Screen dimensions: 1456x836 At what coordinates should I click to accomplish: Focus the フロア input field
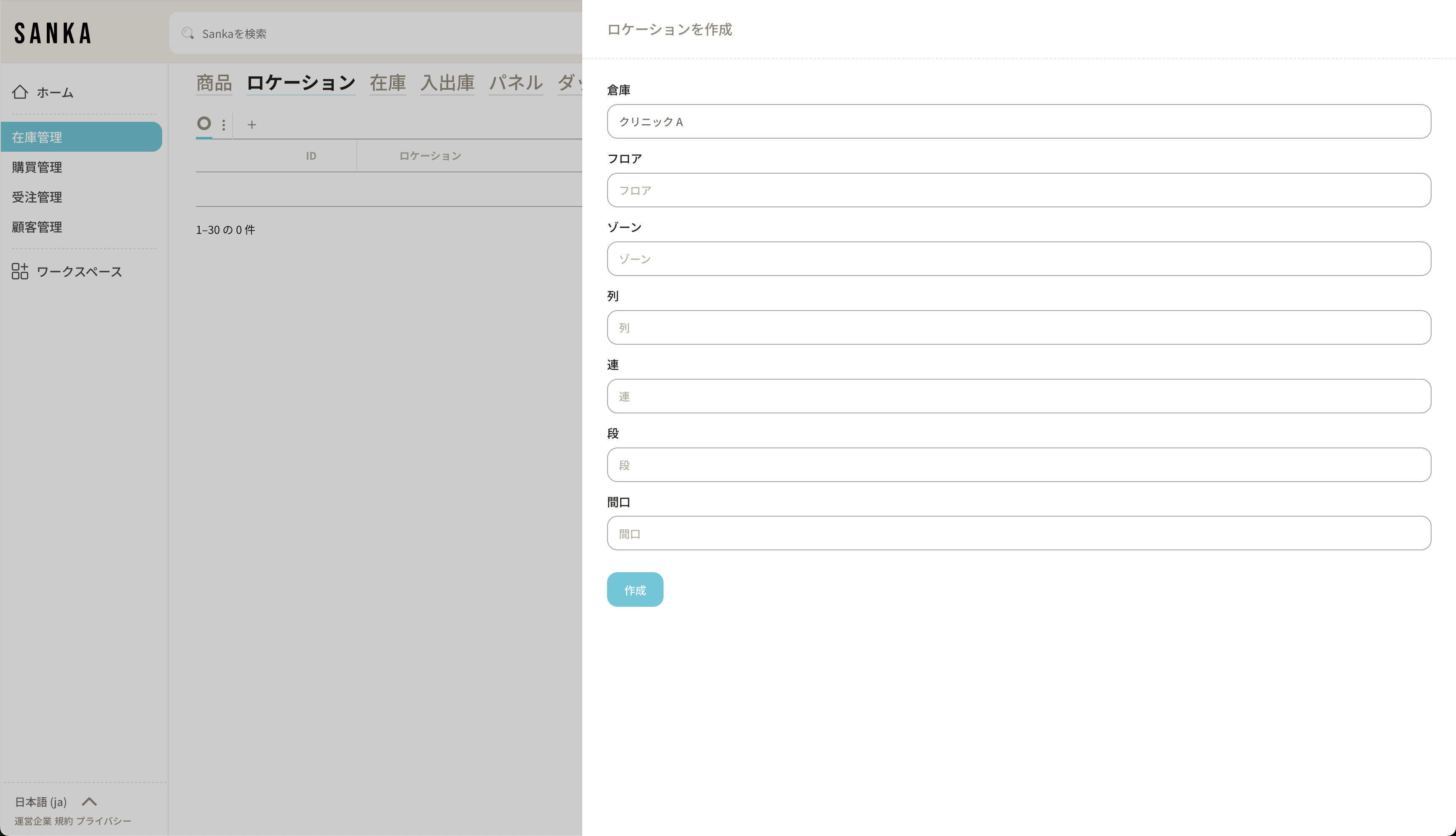pos(1019,190)
